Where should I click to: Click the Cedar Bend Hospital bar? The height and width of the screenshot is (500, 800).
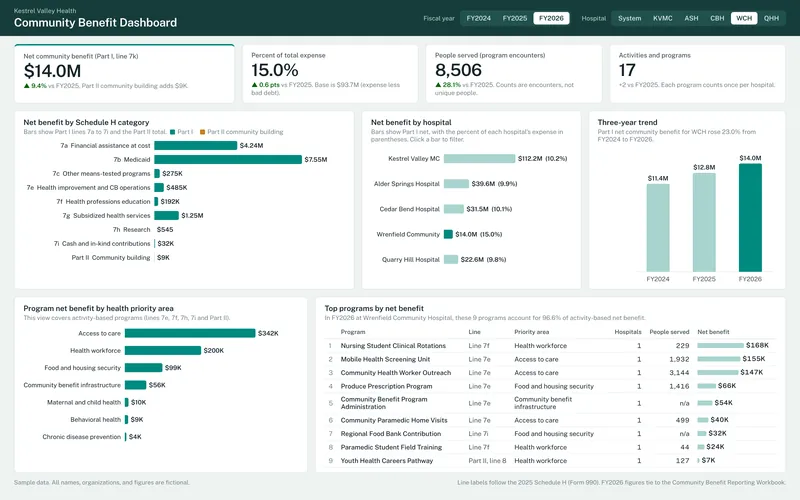pyautogui.click(x=454, y=209)
